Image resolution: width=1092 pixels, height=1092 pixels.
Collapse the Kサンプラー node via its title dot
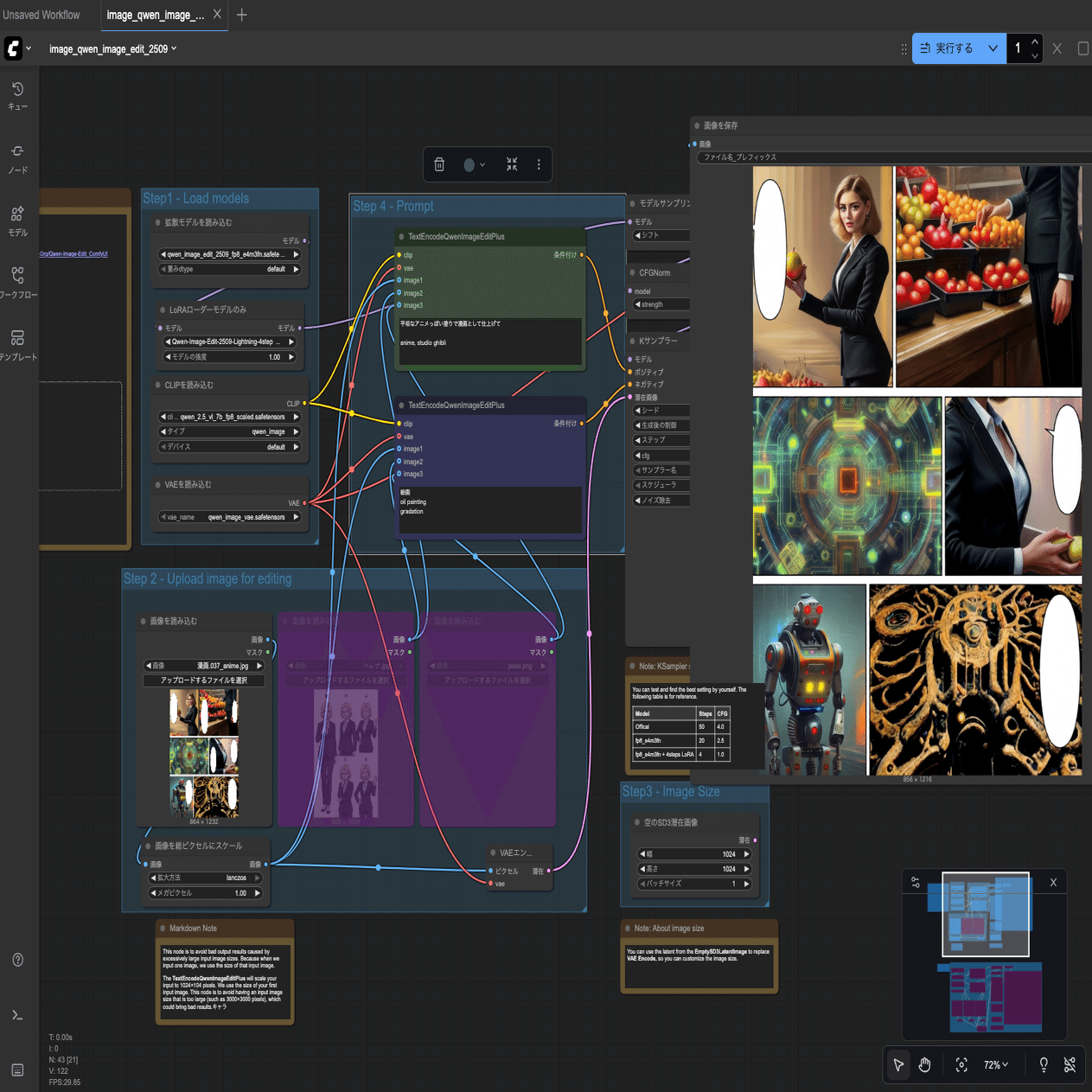pyautogui.click(x=633, y=341)
